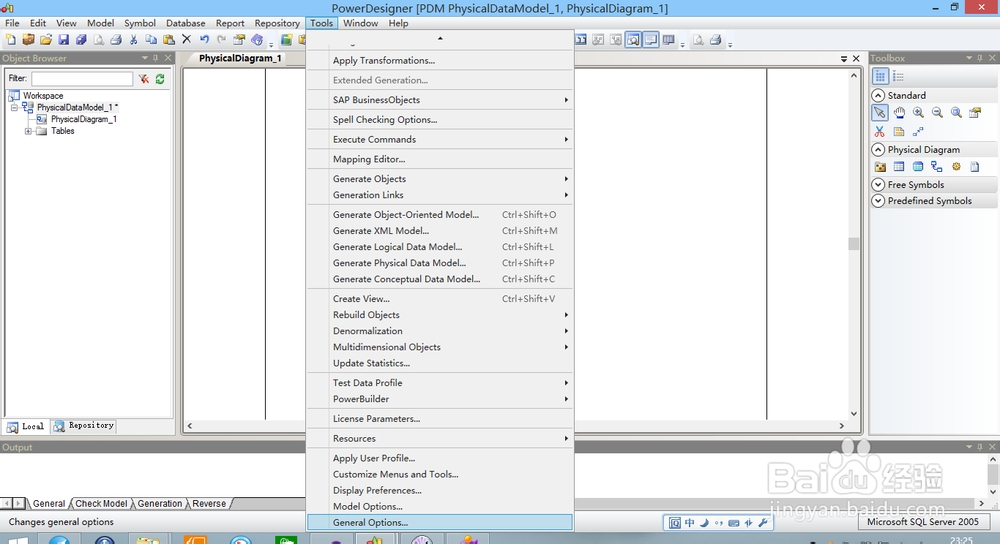Click Apply Transformations menu item
1000x544 pixels.
[x=440, y=61]
